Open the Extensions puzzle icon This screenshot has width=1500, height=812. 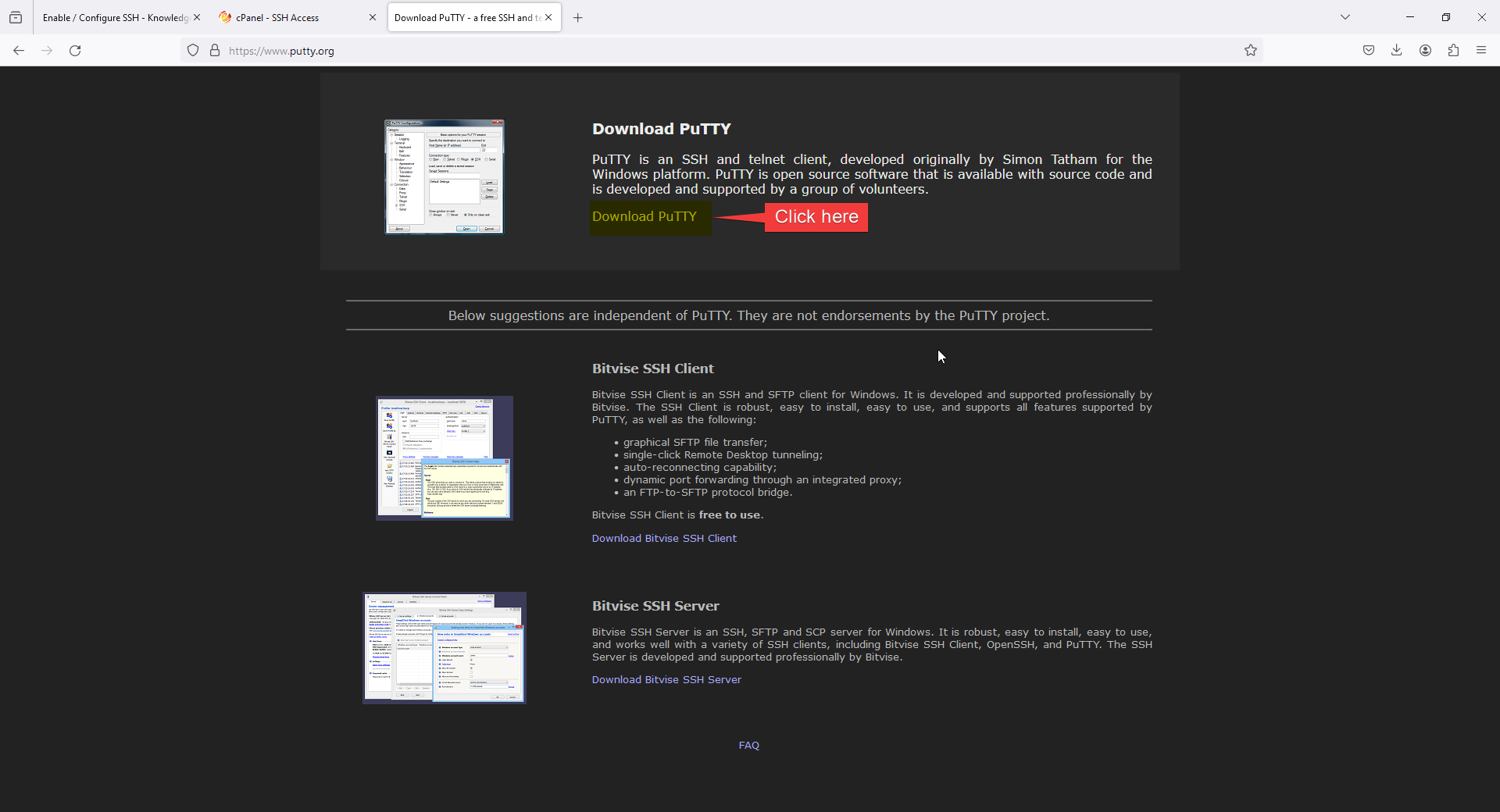tap(1453, 51)
